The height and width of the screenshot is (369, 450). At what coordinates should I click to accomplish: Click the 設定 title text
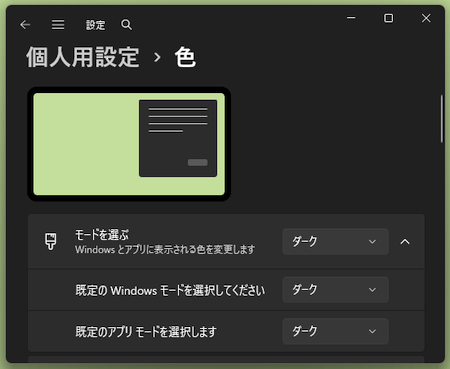(x=96, y=25)
